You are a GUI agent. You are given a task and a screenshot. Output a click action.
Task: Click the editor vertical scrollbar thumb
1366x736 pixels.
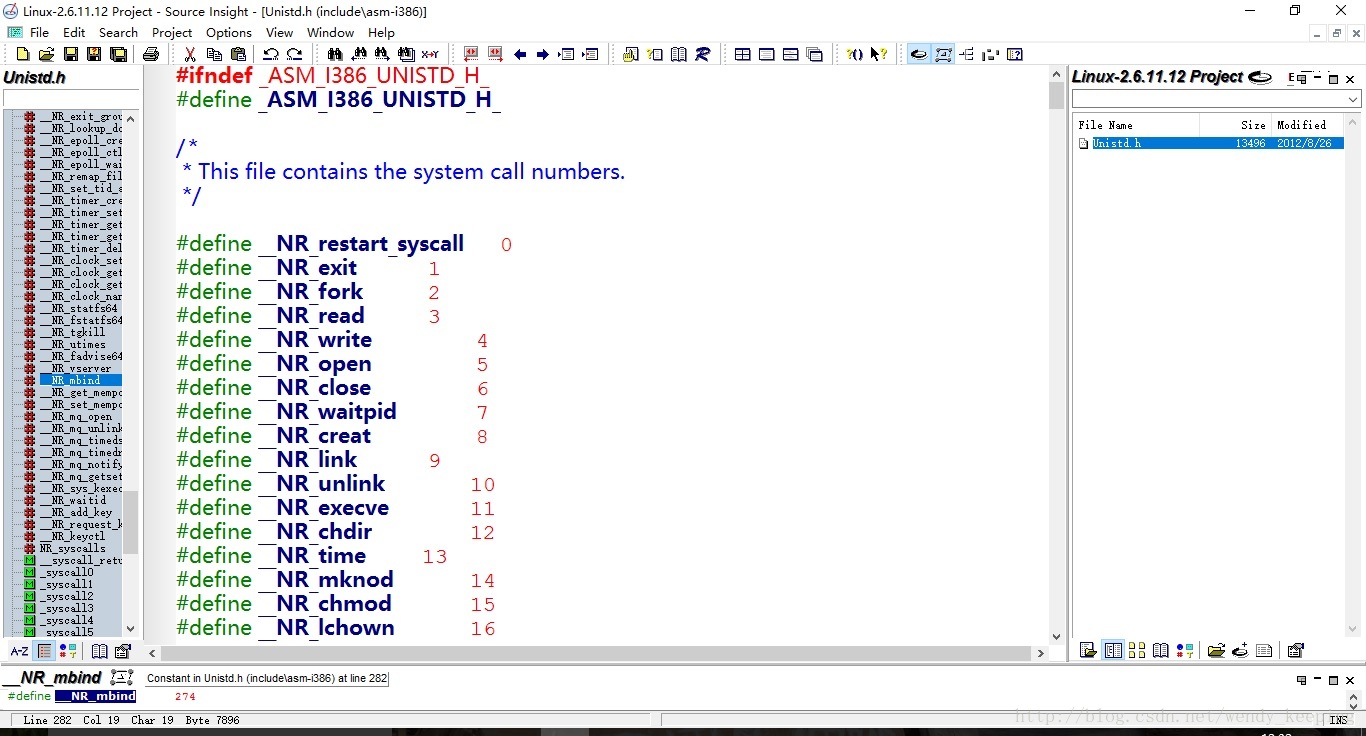[1056, 95]
